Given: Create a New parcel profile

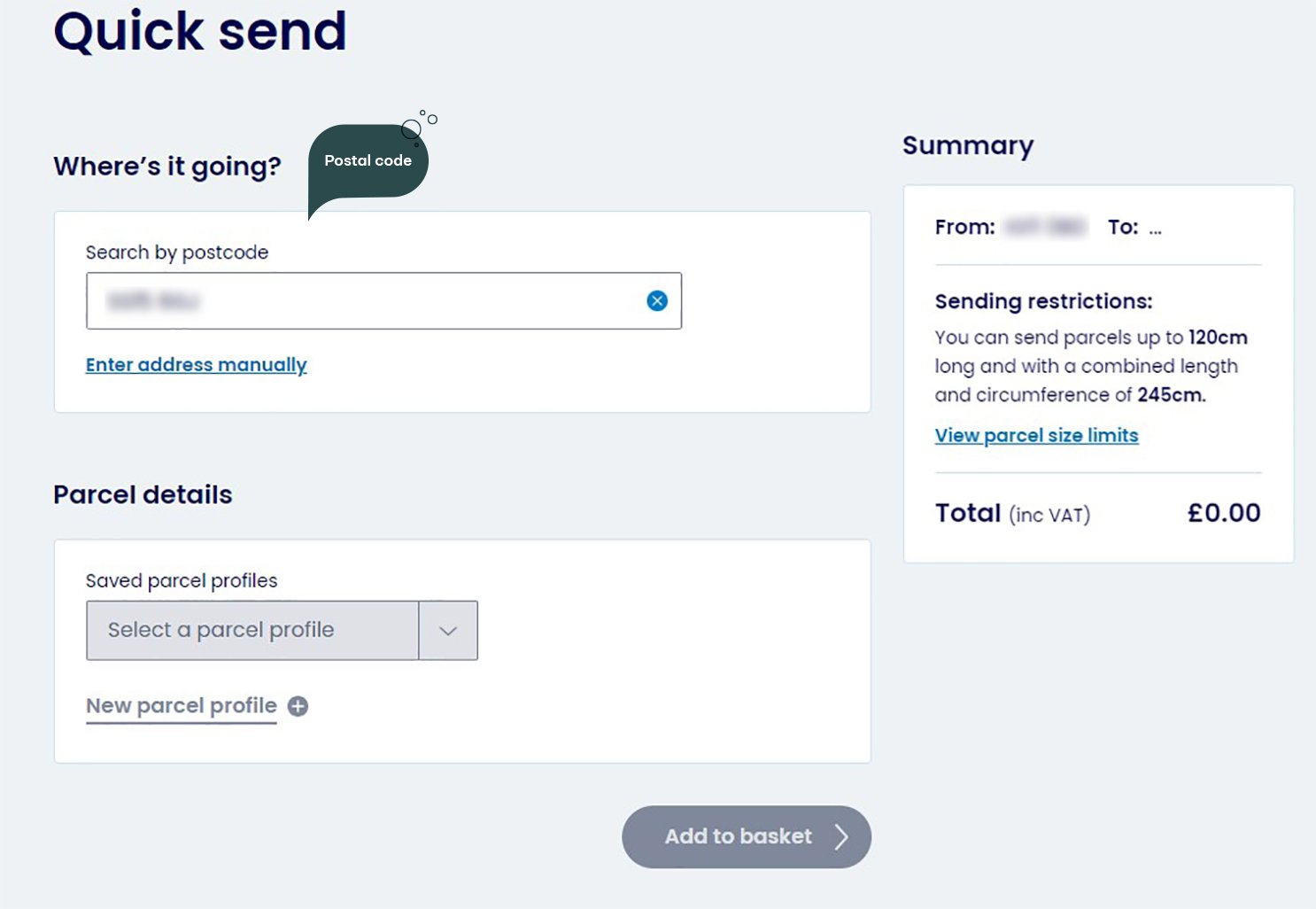Looking at the screenshot, I should tap(182, 706).
